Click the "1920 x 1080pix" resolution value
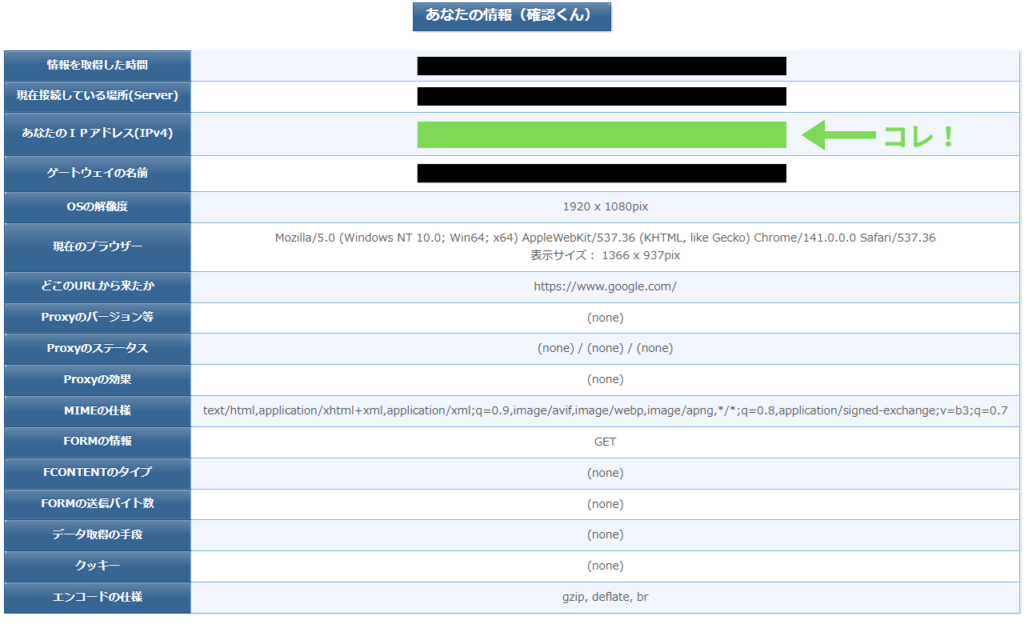Image resolution: width=1024 pixels, height=624 pixels. tap(605, 207)
